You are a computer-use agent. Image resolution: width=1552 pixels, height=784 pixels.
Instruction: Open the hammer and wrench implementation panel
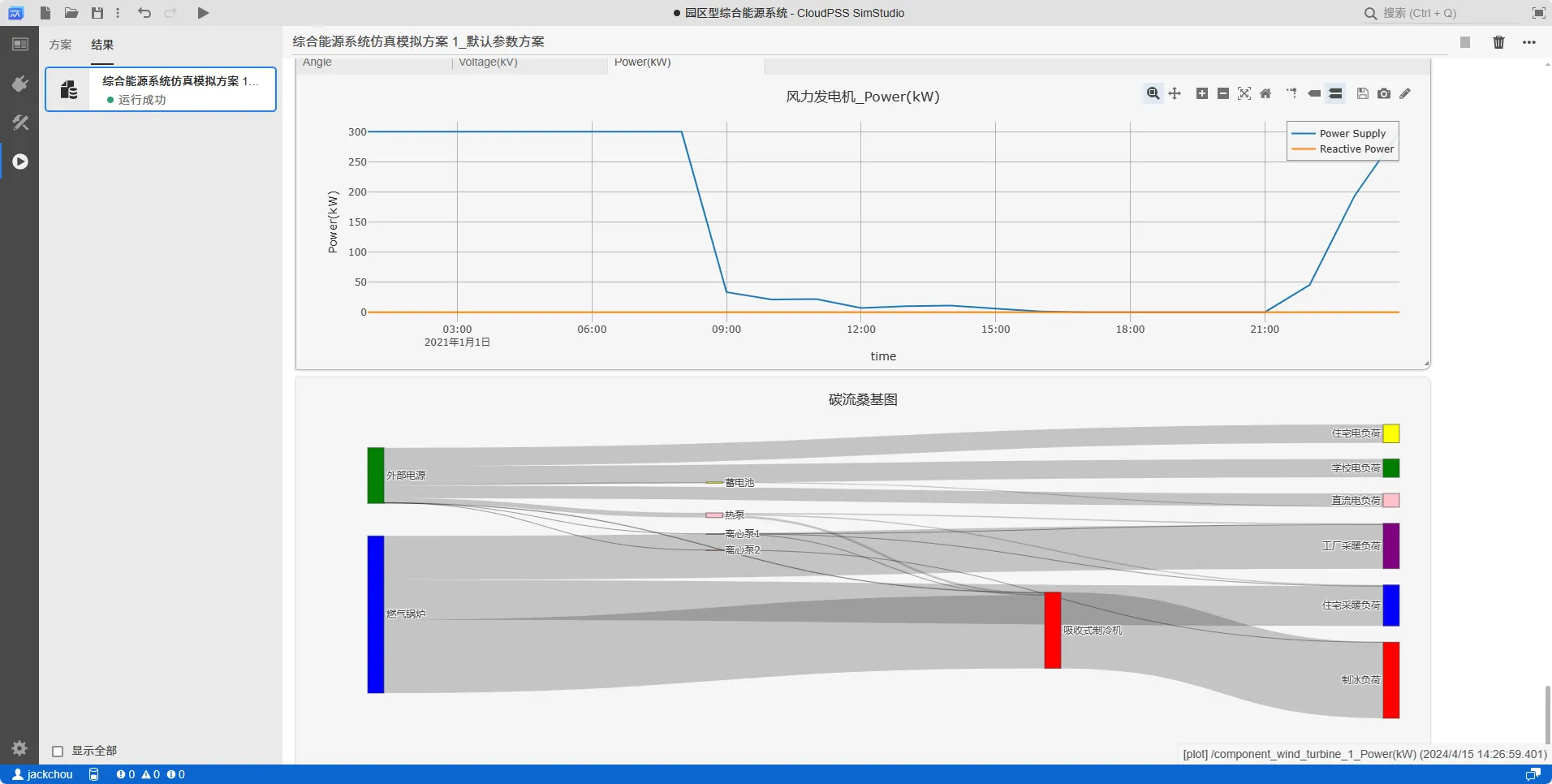(19, 123)
